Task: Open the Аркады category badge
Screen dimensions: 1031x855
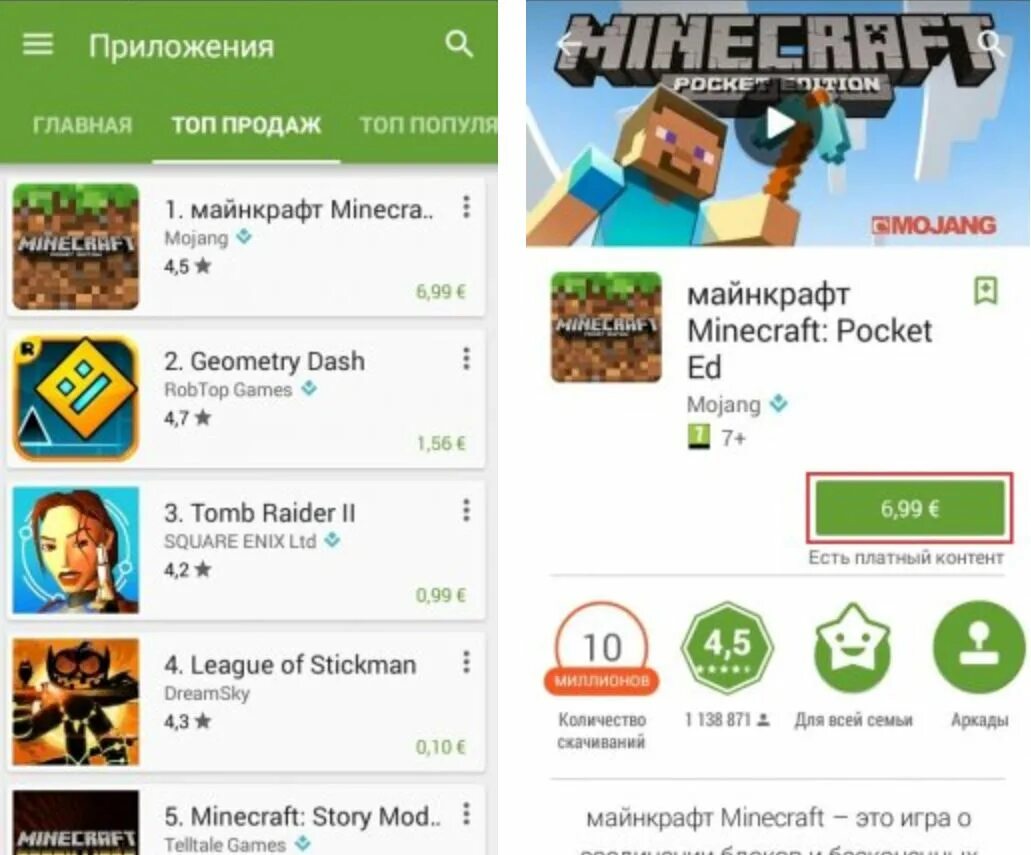Action: coord(979,646)
